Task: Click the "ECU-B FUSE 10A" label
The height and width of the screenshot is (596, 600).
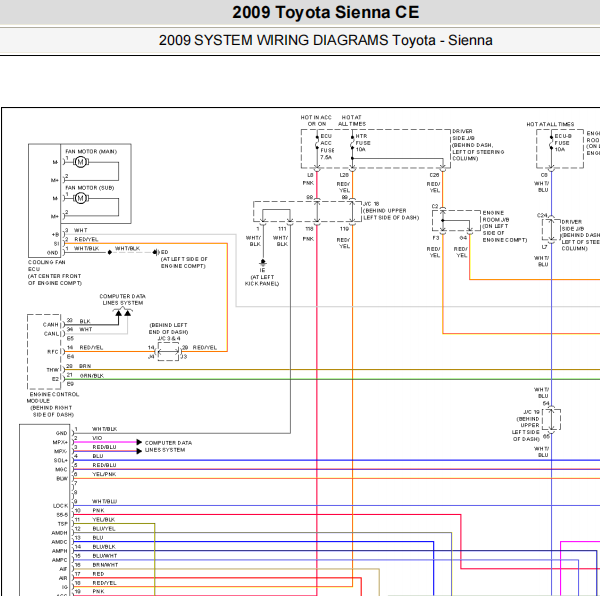Action: pyautogui.click(x=563, y=143)
